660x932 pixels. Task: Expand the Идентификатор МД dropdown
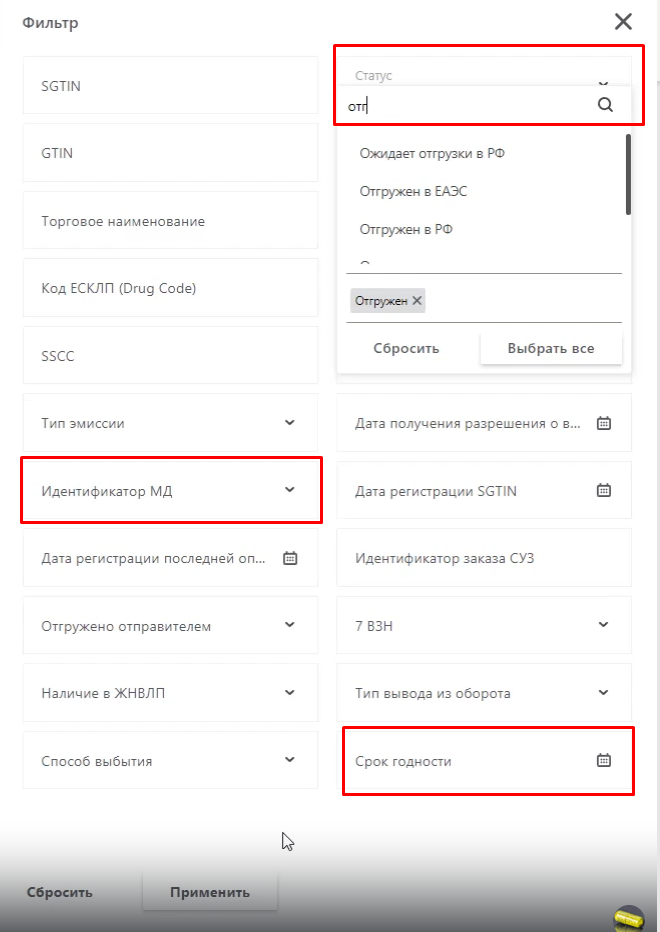(x=290, y=490)
